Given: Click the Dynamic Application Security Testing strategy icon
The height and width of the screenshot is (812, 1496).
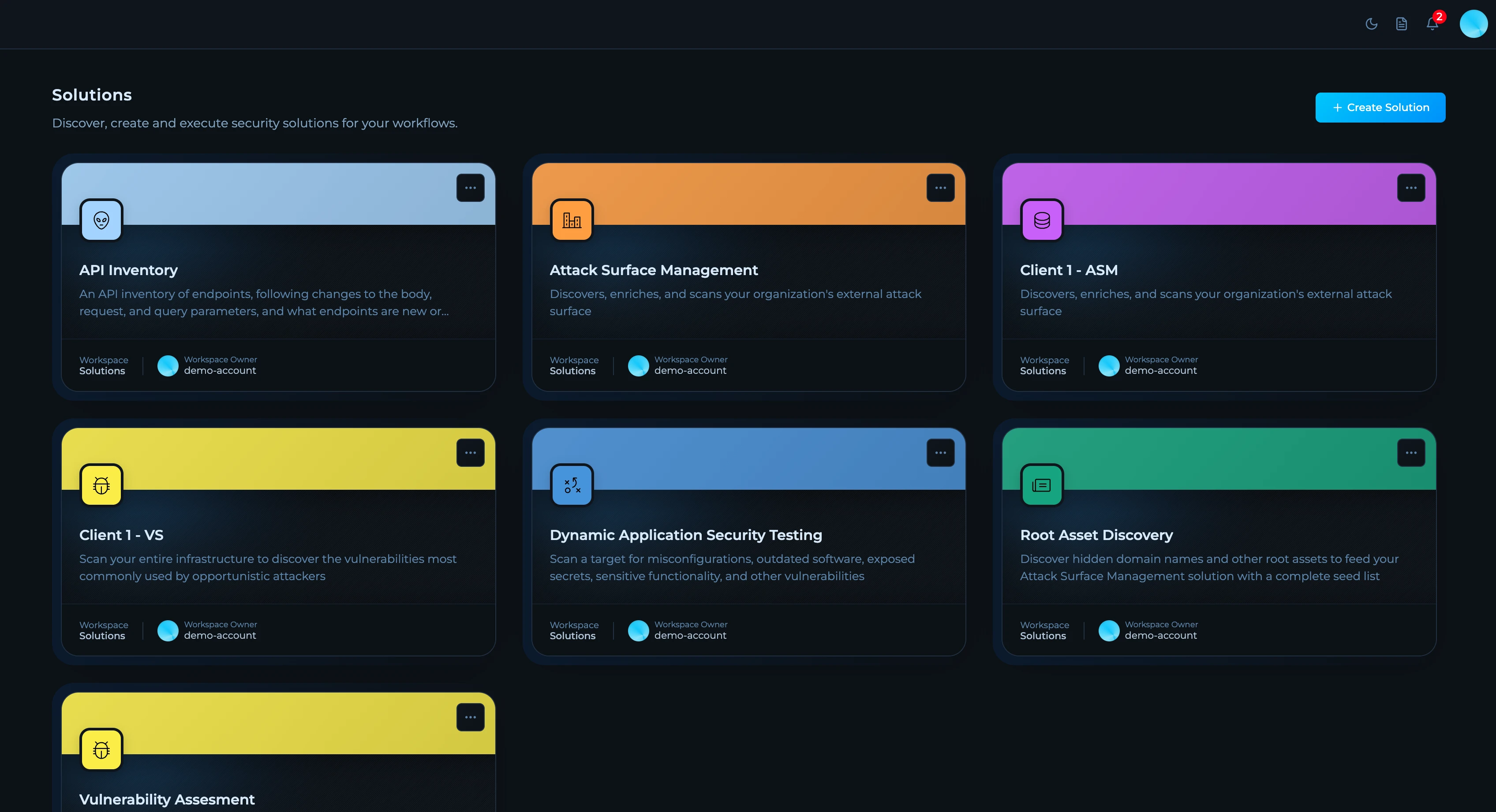Looking at the screenshot, I should (572, 485).
